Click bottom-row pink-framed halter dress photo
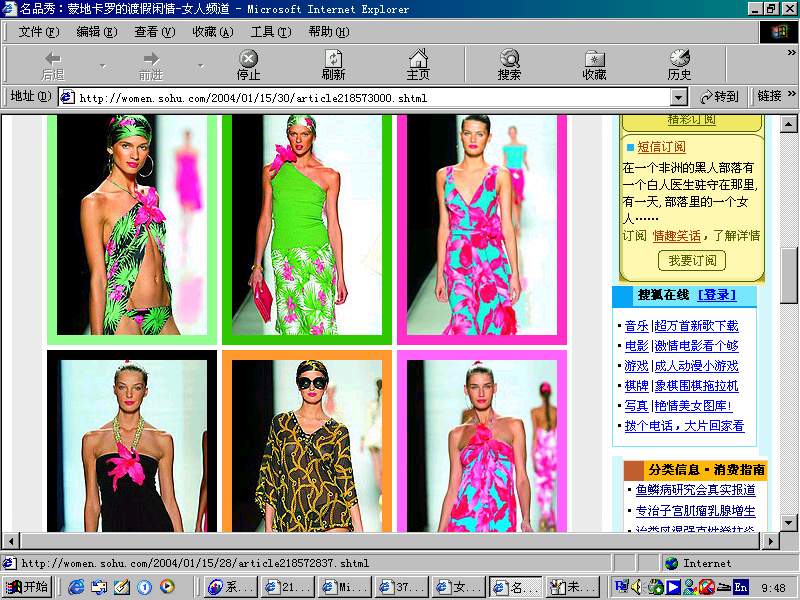800x600 pixels. click(x=482, y=441)
